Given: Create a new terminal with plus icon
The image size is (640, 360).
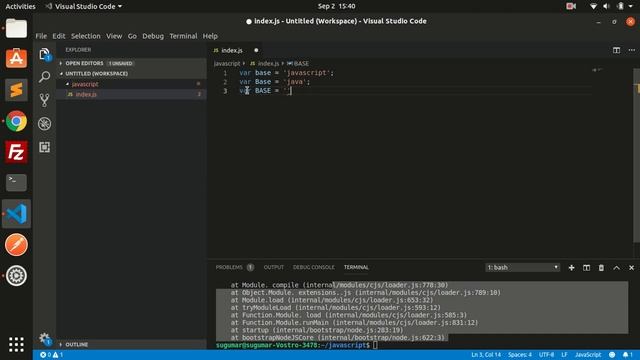Looking at the screenshot, I should pyautogui.click(x=571, y=268).
